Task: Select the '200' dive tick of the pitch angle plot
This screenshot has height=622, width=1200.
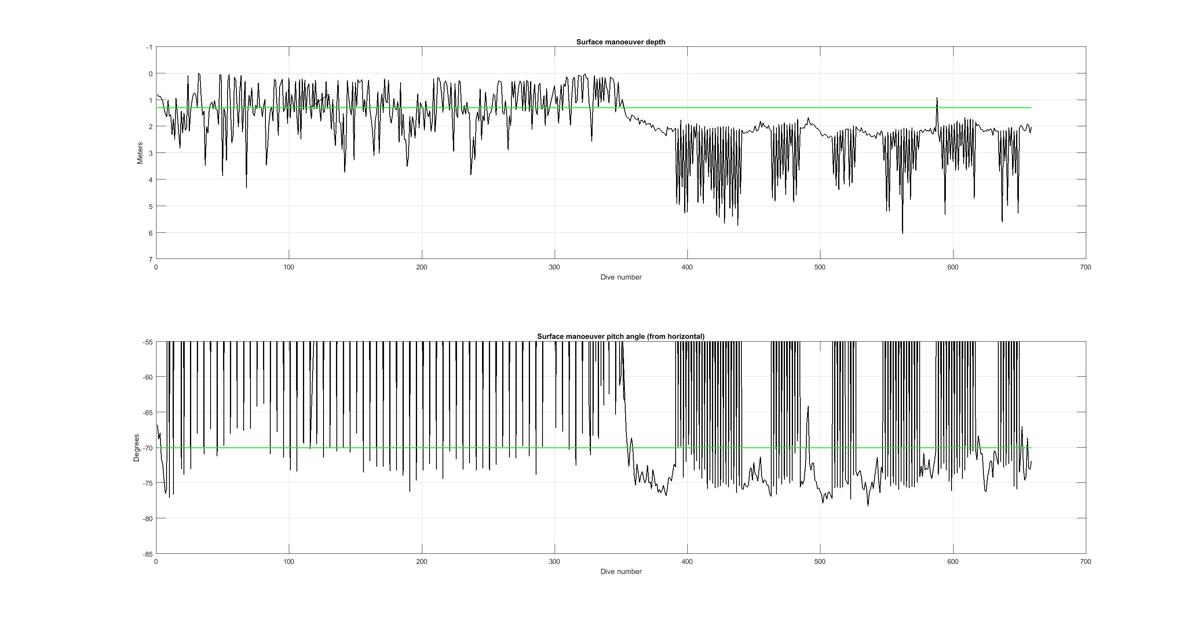Action: click(x=422, y=562)
